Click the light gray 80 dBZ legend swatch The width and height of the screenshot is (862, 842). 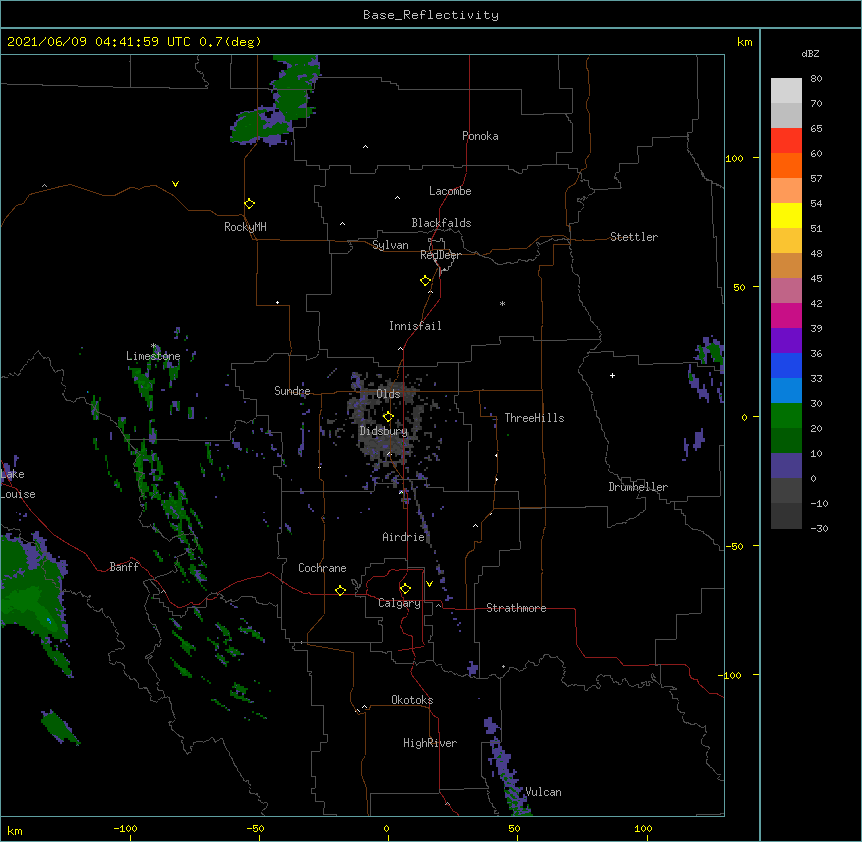point(786,91)
